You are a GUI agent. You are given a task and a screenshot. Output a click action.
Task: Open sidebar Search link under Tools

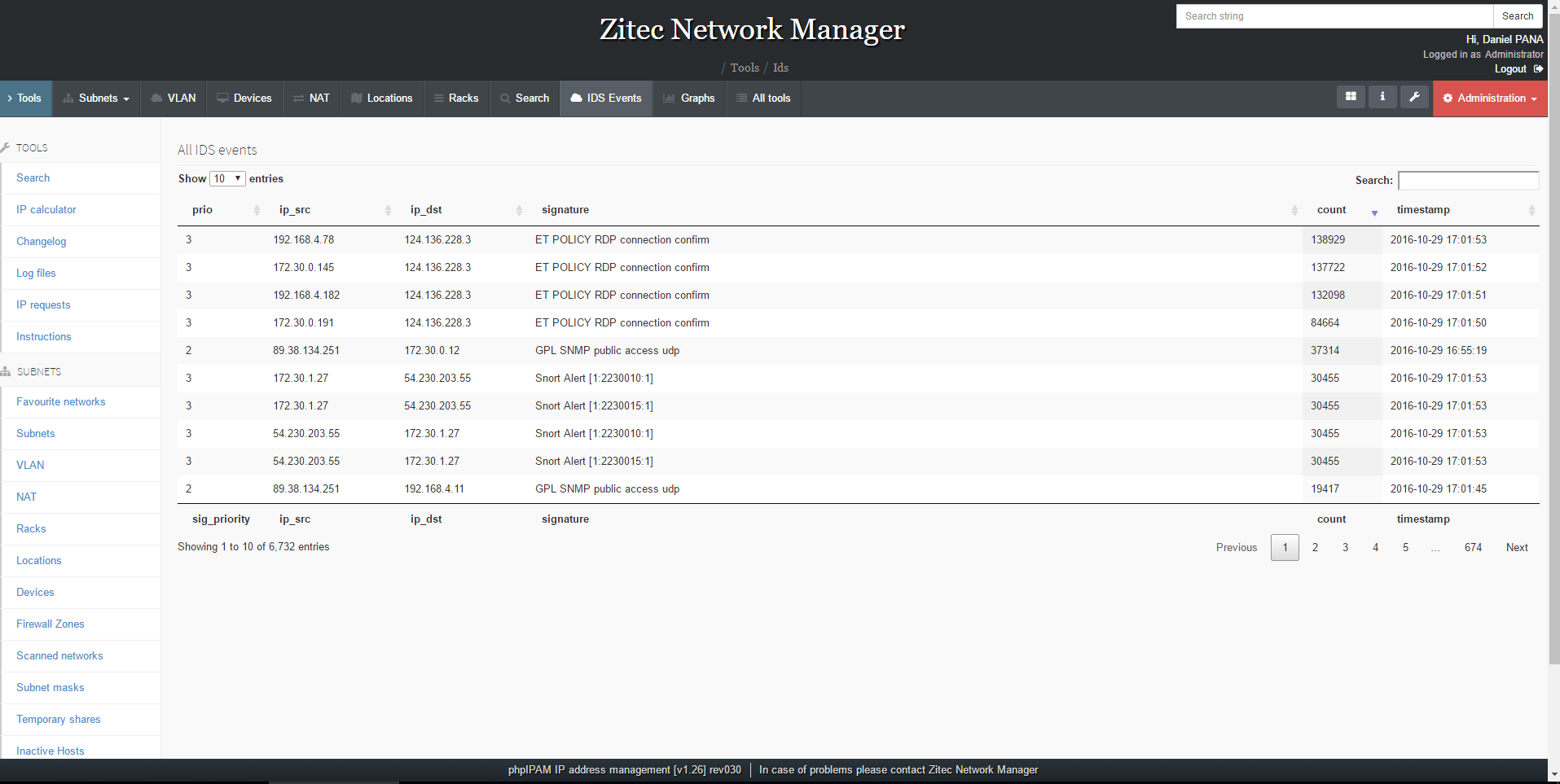pyautogui.click(x=33, y=178)
